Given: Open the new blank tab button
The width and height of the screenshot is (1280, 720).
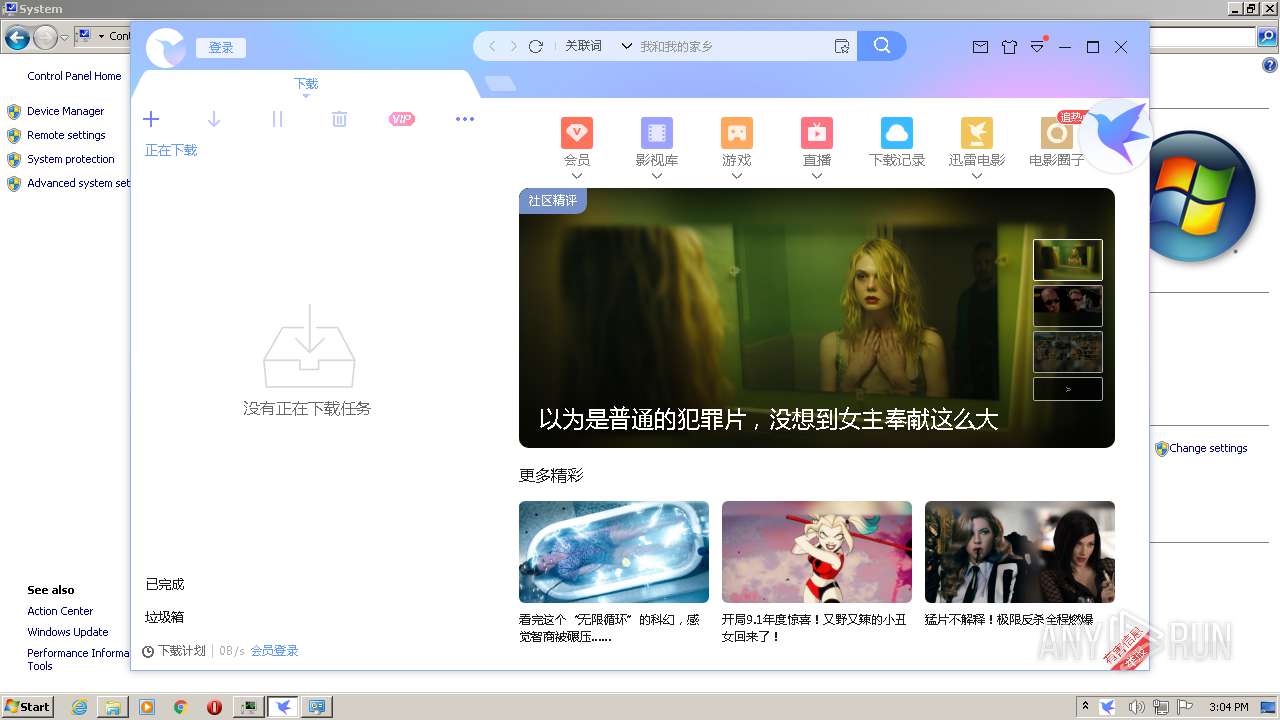Looking at the screenshot, I should [x=500, y=84].
